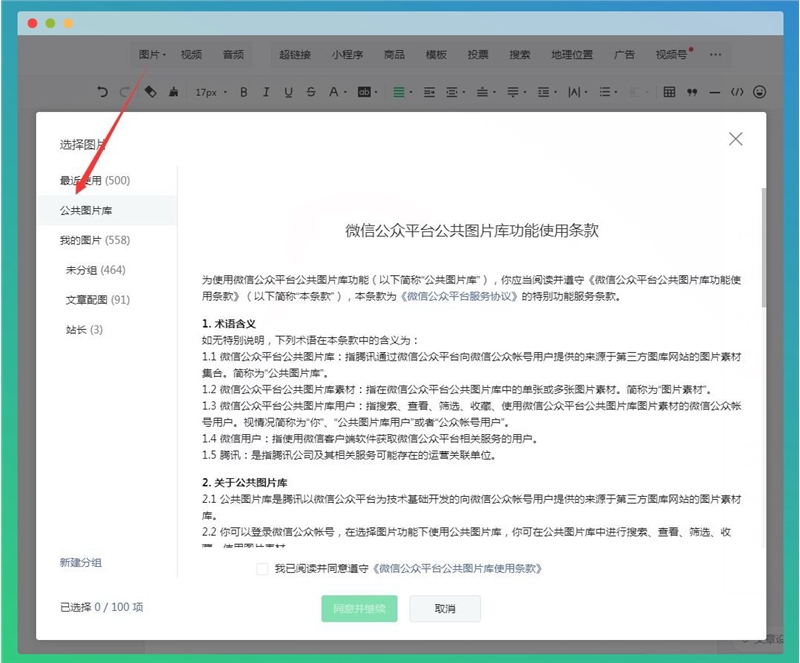Toggle italic formatting with the I icon
800x663 pixels.
[266, 92]
